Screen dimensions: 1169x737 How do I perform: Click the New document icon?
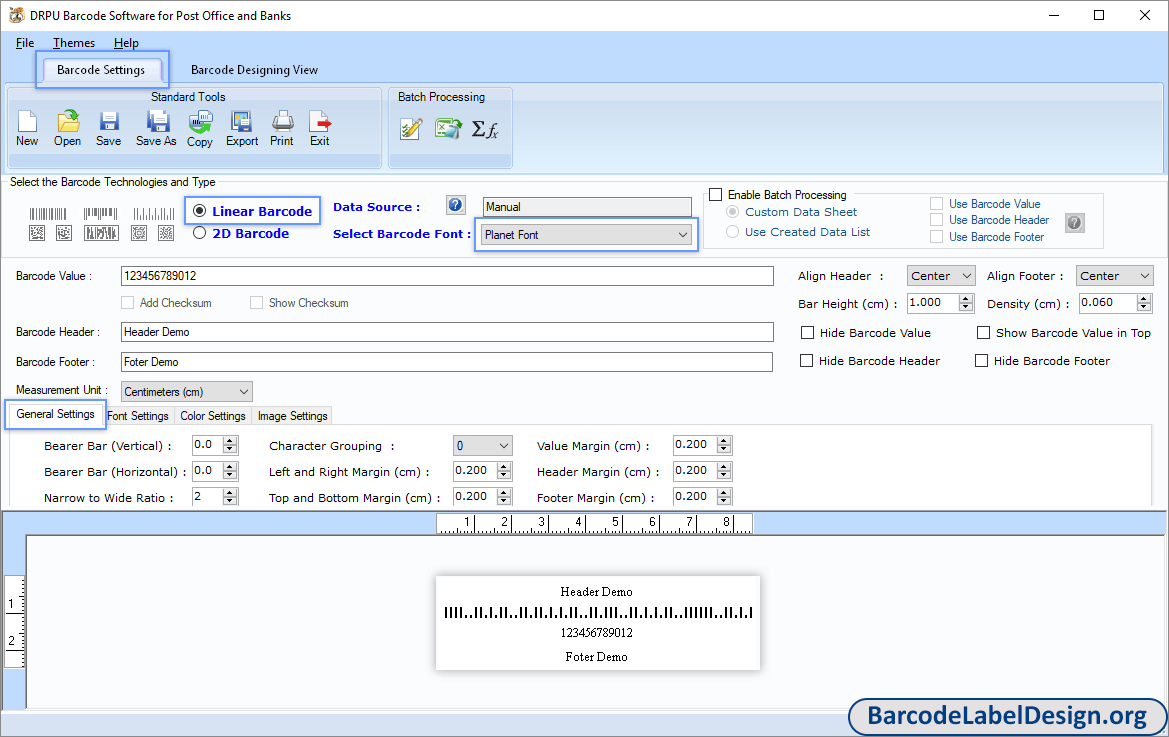pos(27,122)
